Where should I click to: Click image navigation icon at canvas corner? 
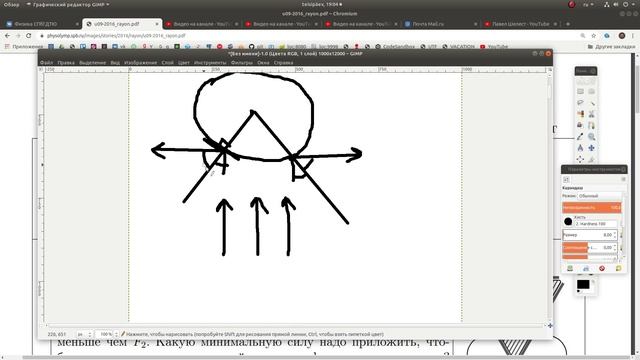tap(550, 325)
